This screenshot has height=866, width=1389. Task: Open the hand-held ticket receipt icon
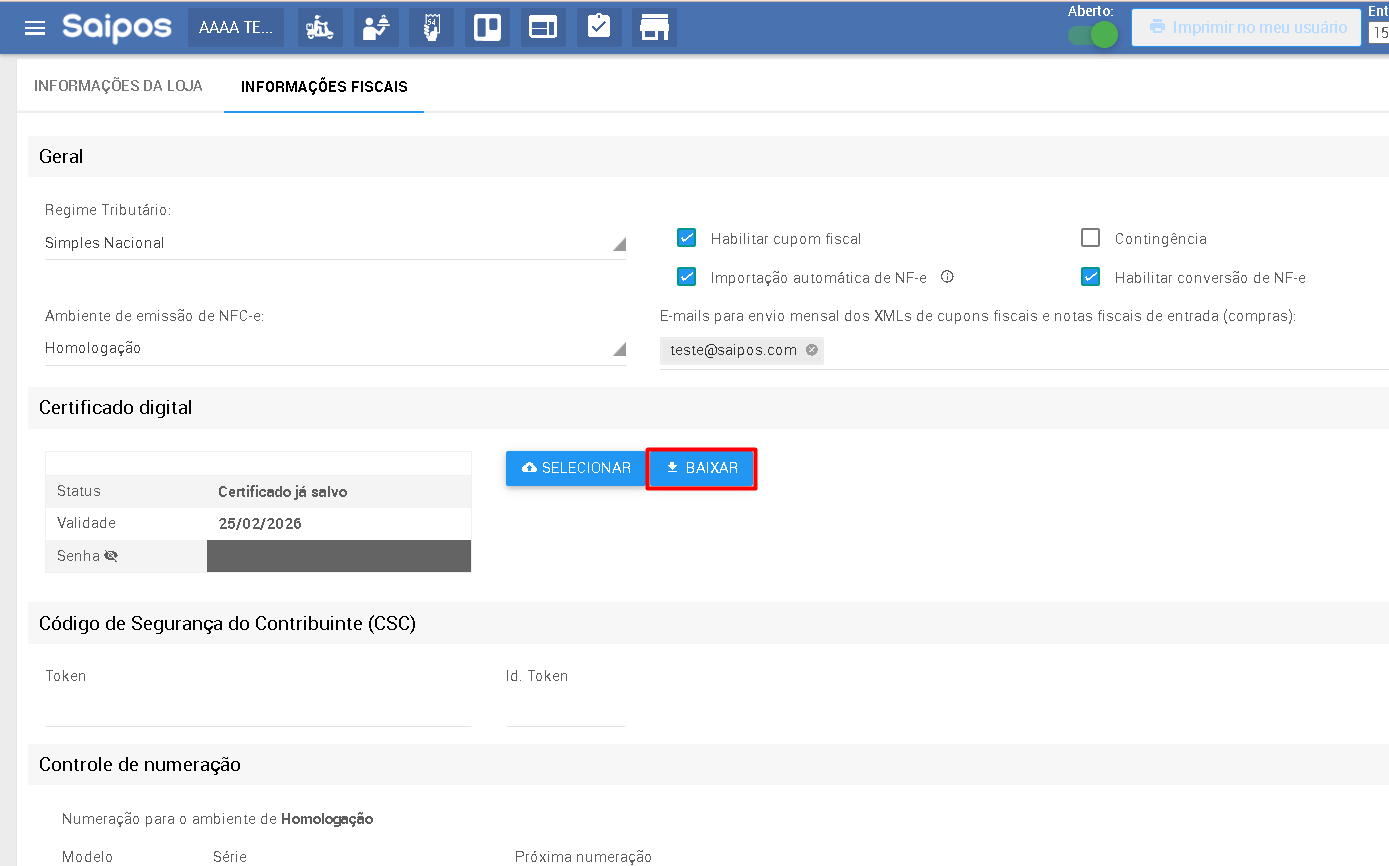point(431,27)
